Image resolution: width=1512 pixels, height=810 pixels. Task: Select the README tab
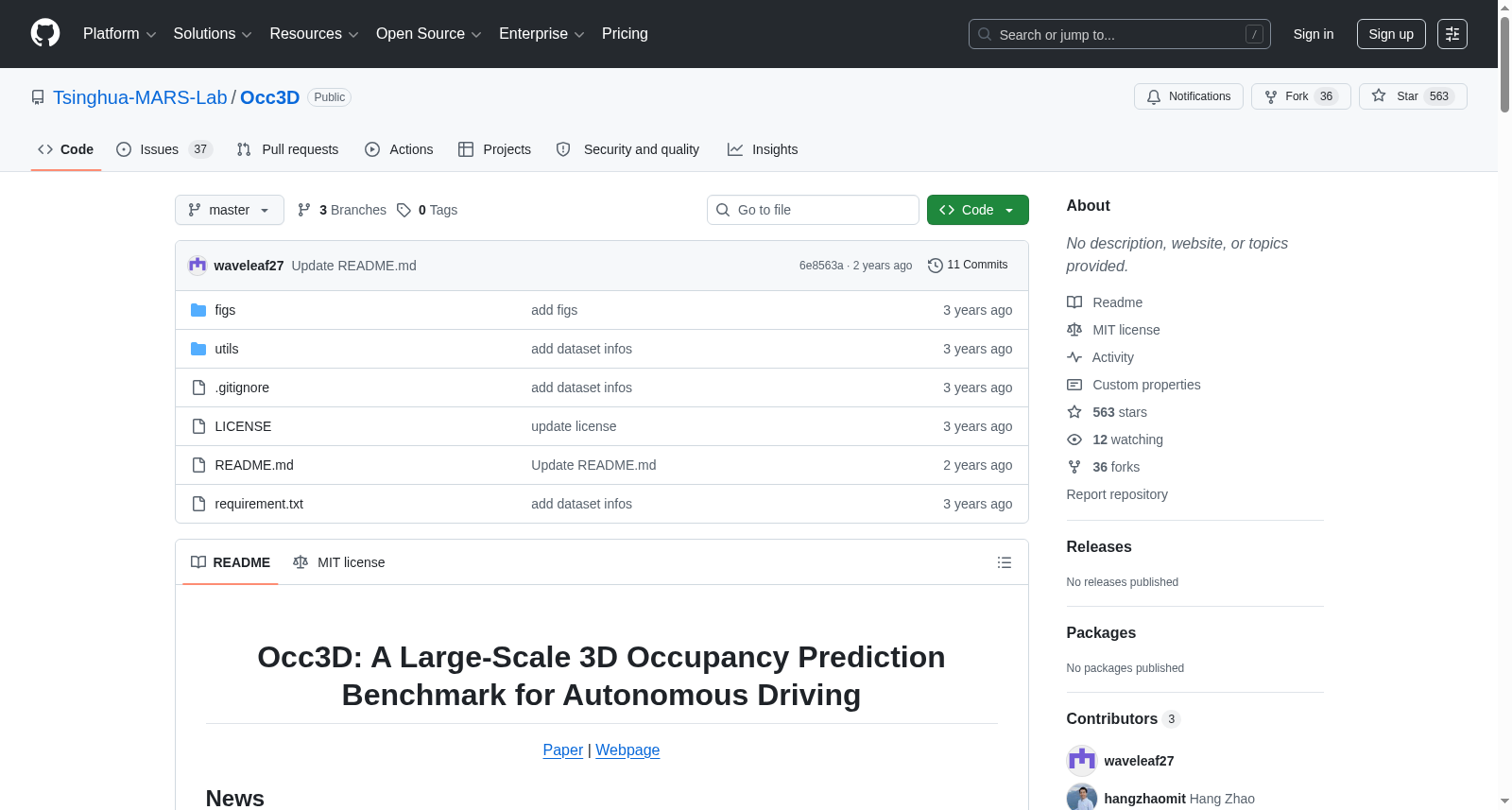(231, 562)
